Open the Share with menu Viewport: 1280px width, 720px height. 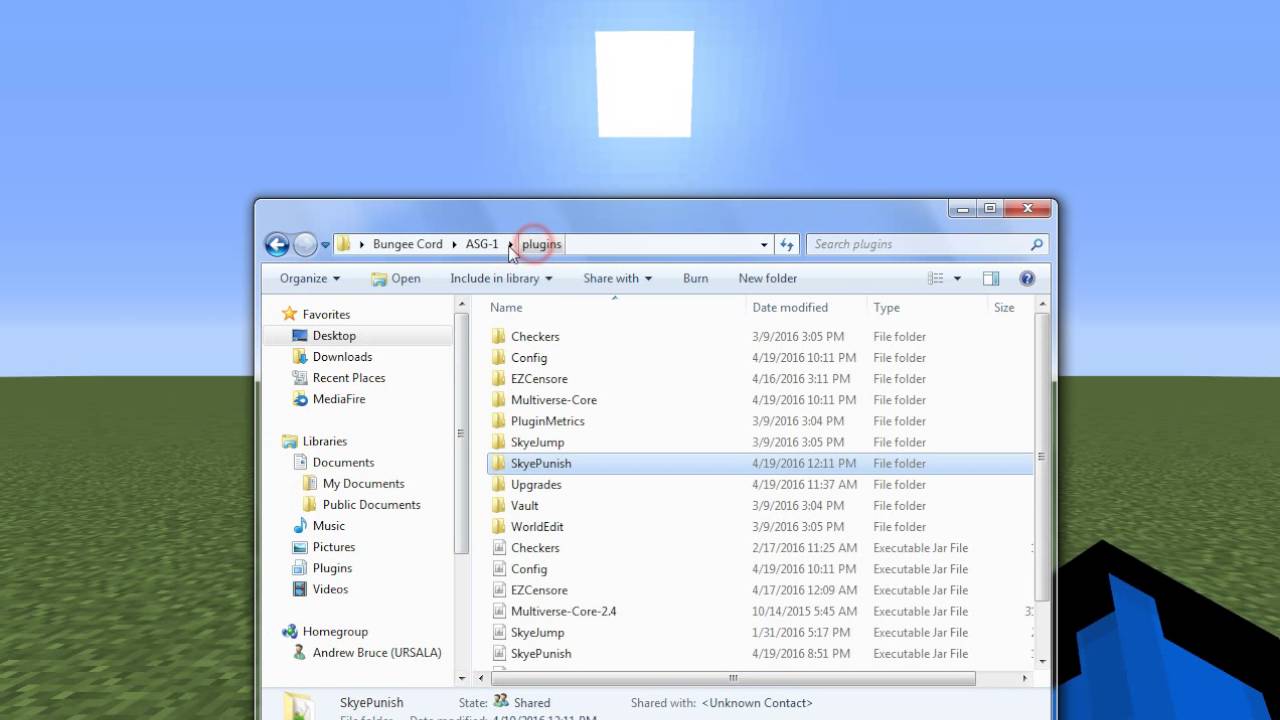coord(617,278)
